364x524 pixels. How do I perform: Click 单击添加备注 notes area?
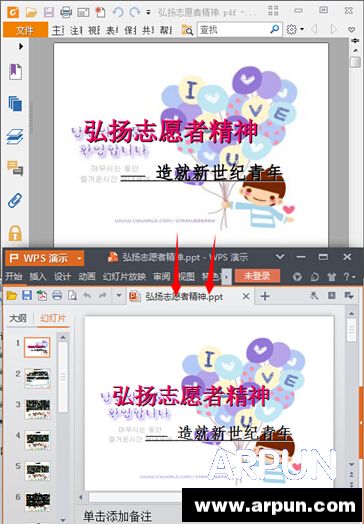pyautogui.click(x=118, y=516)
